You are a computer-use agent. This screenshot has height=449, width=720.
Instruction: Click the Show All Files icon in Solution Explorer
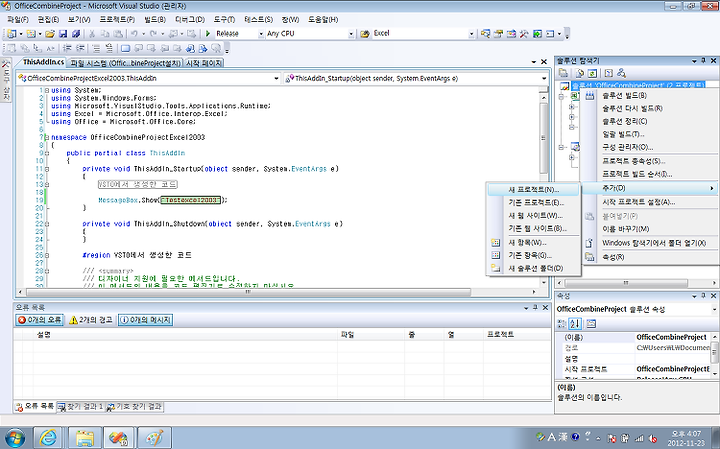click(x=579, y=73)
